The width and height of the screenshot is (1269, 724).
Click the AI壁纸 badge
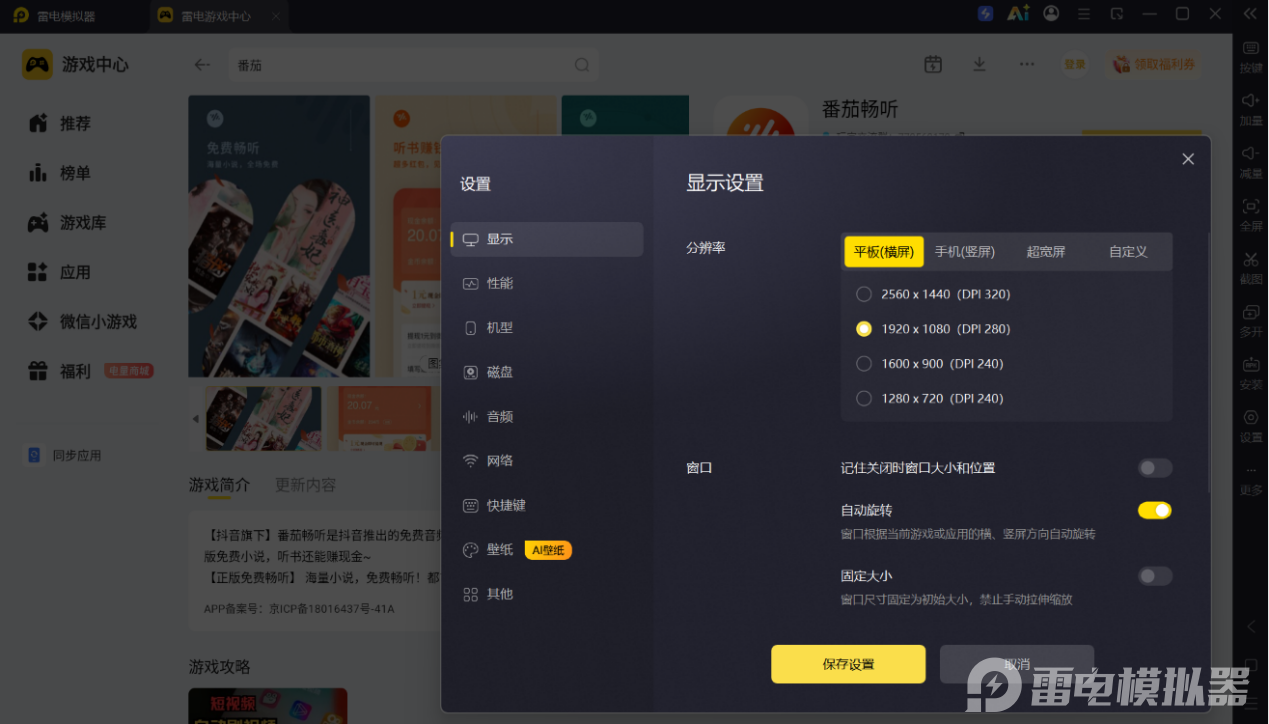(548, 550)
